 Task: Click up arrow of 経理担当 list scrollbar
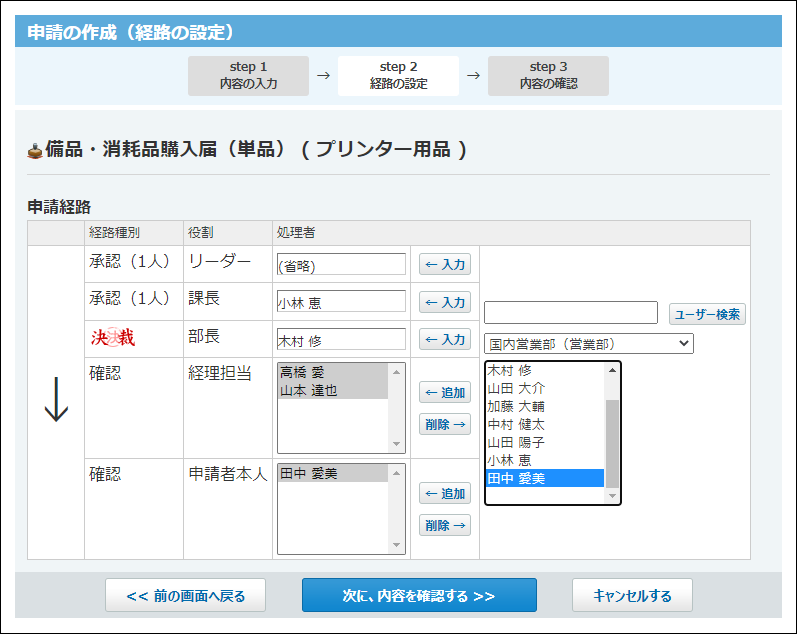[396, 372]
